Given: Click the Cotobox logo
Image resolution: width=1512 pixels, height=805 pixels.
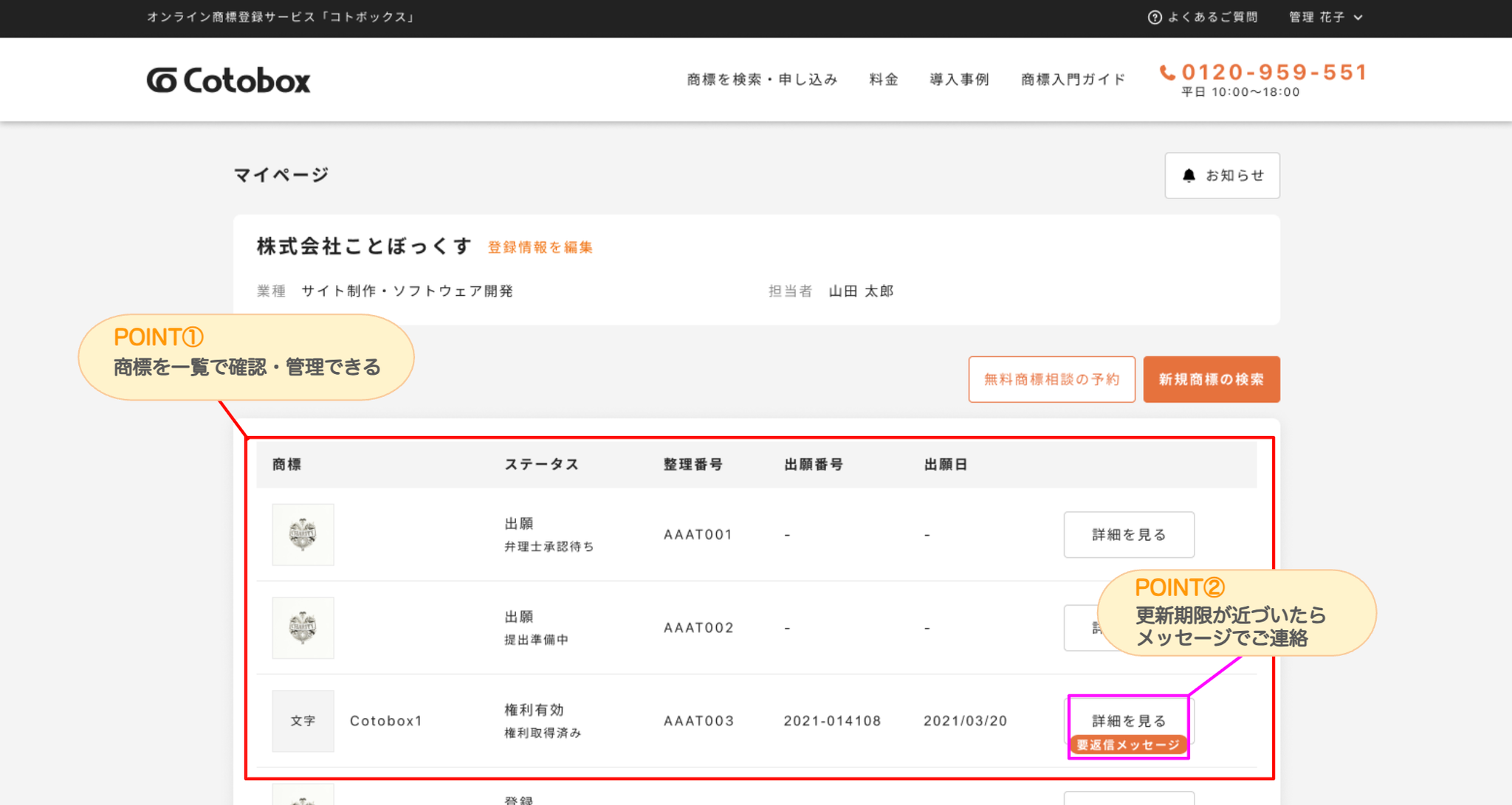Looking at the screenshot, I should pos(228,80).
